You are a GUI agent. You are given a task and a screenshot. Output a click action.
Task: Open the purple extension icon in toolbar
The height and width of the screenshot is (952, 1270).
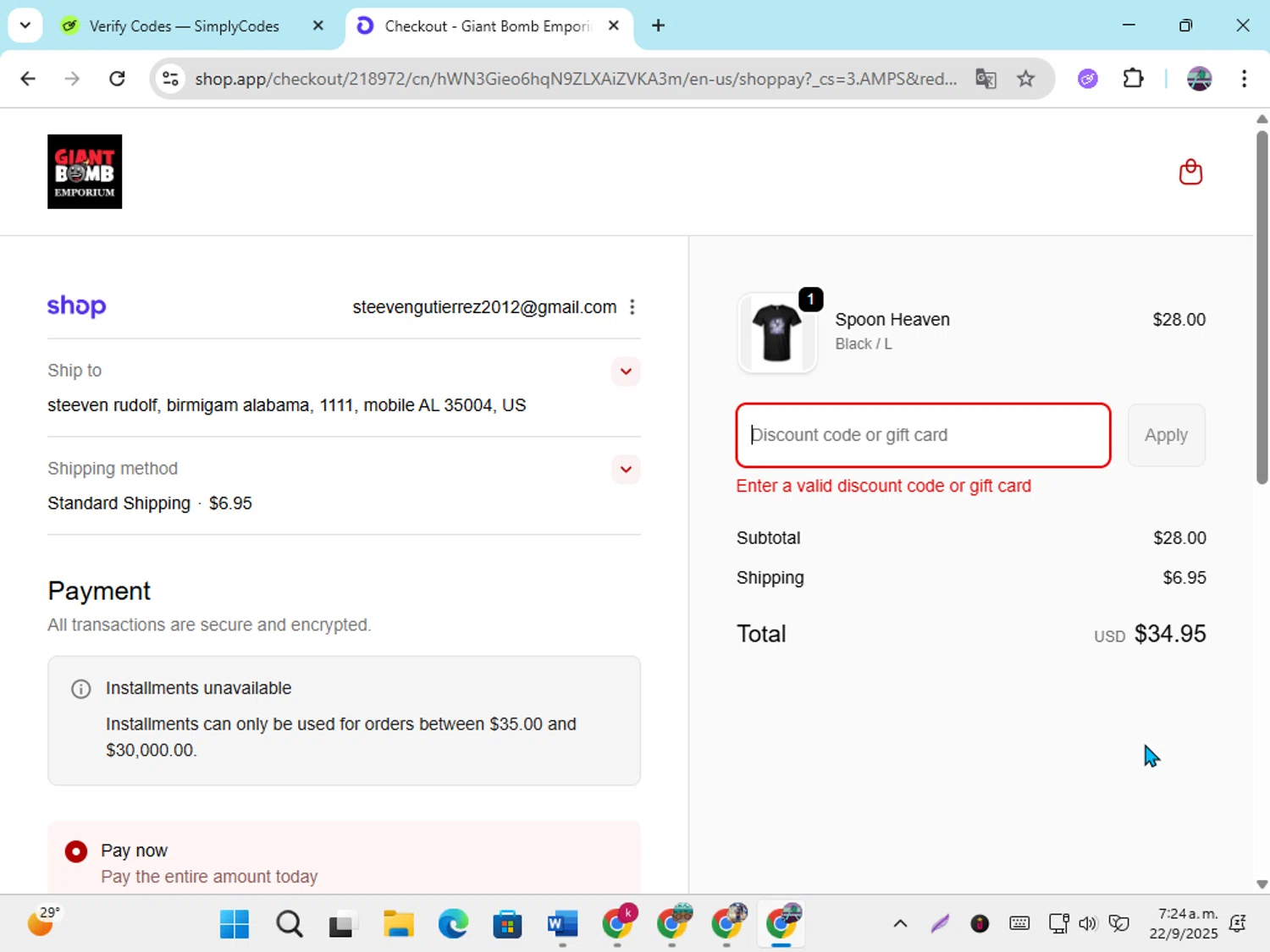coord(1088,79)
